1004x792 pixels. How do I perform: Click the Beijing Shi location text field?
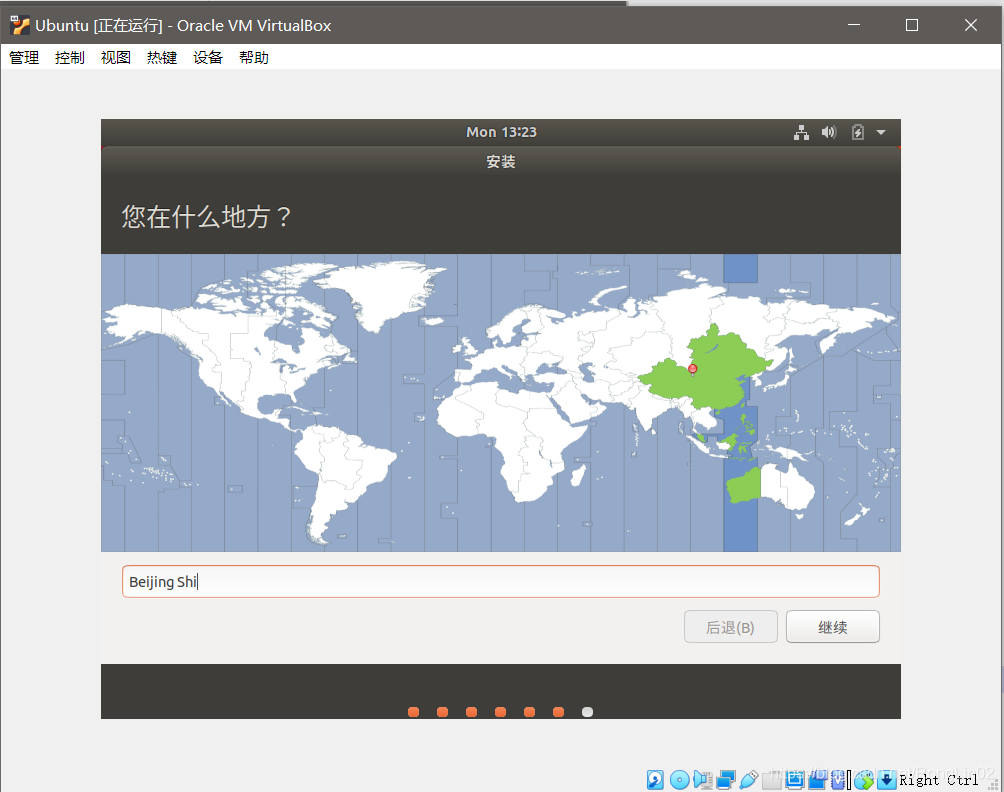click(501, 581)
